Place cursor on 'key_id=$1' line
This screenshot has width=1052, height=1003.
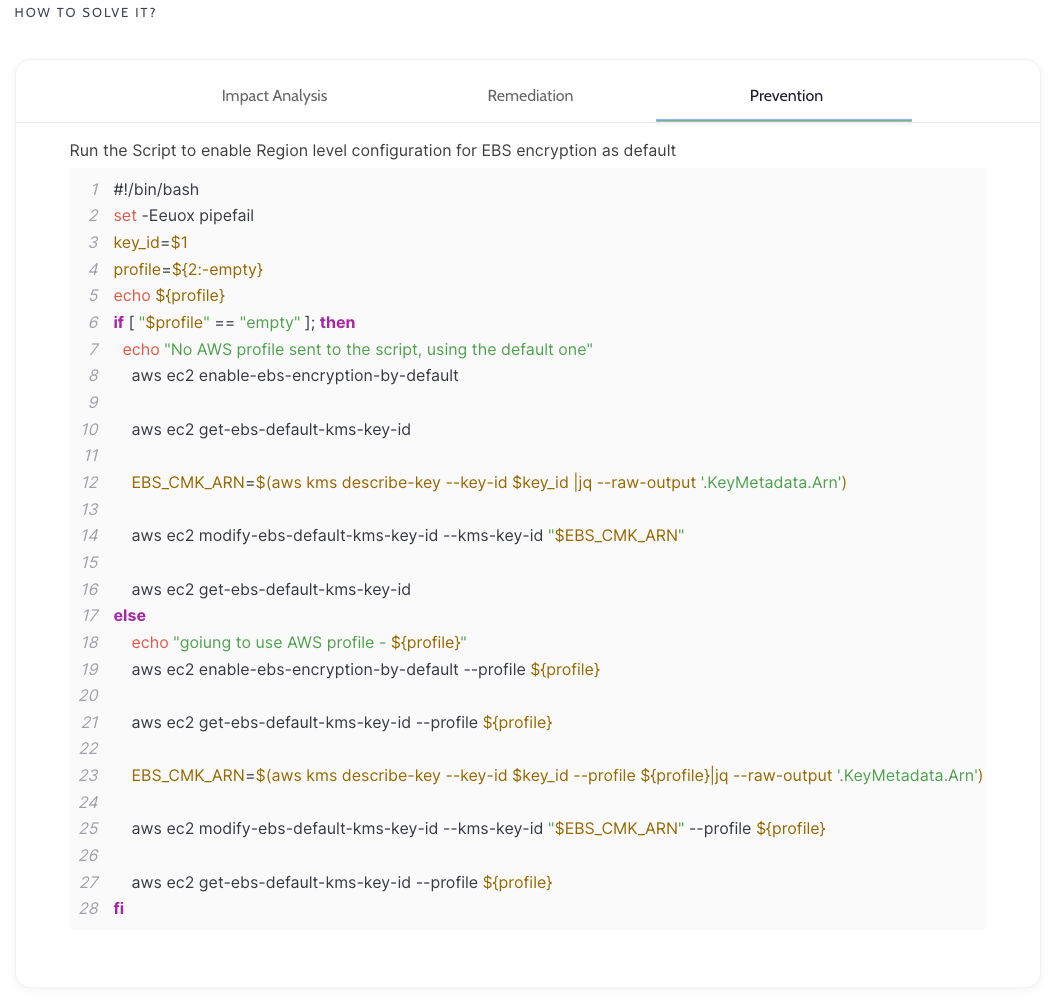(x=150, y=242)
